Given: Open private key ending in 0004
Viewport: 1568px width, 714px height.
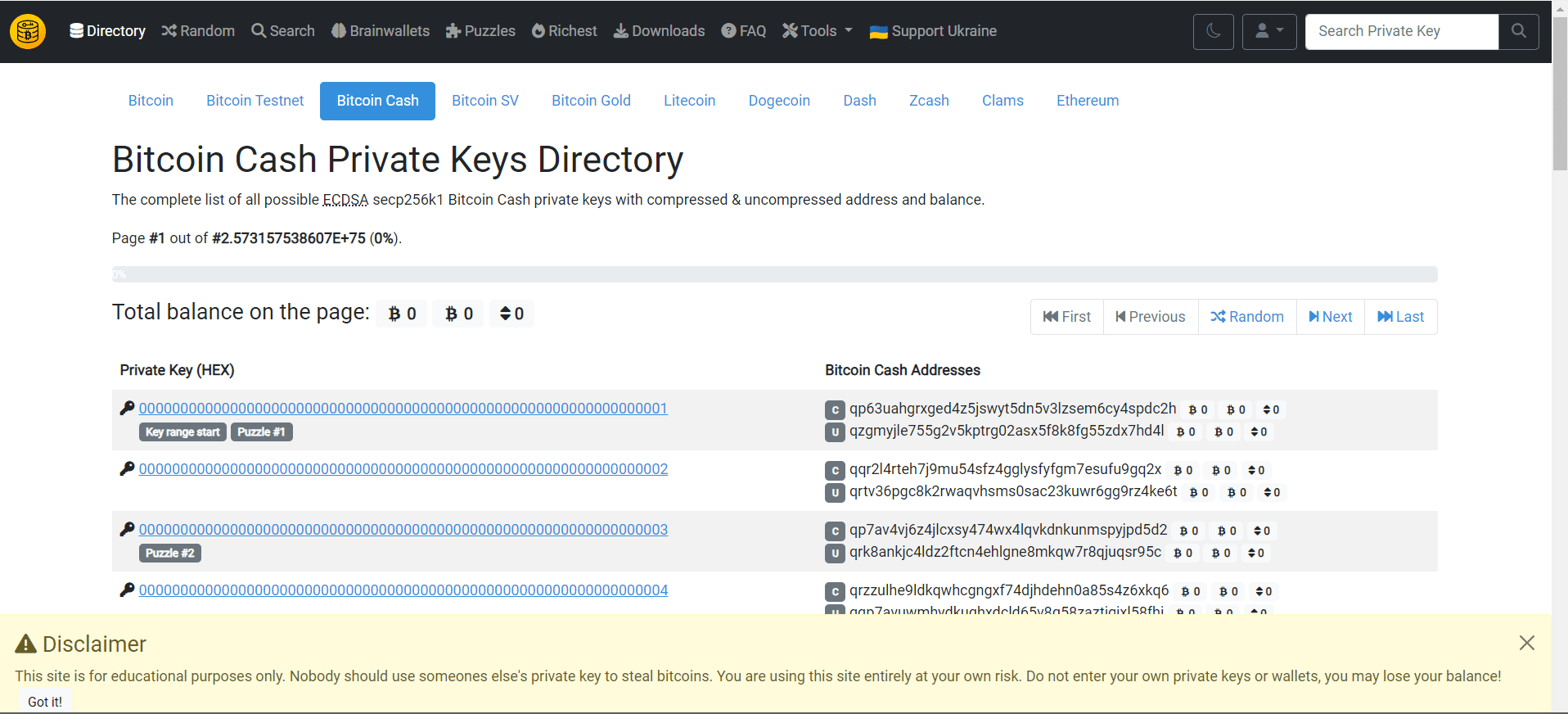Looking at the screenshot, I should coord(403,590).
